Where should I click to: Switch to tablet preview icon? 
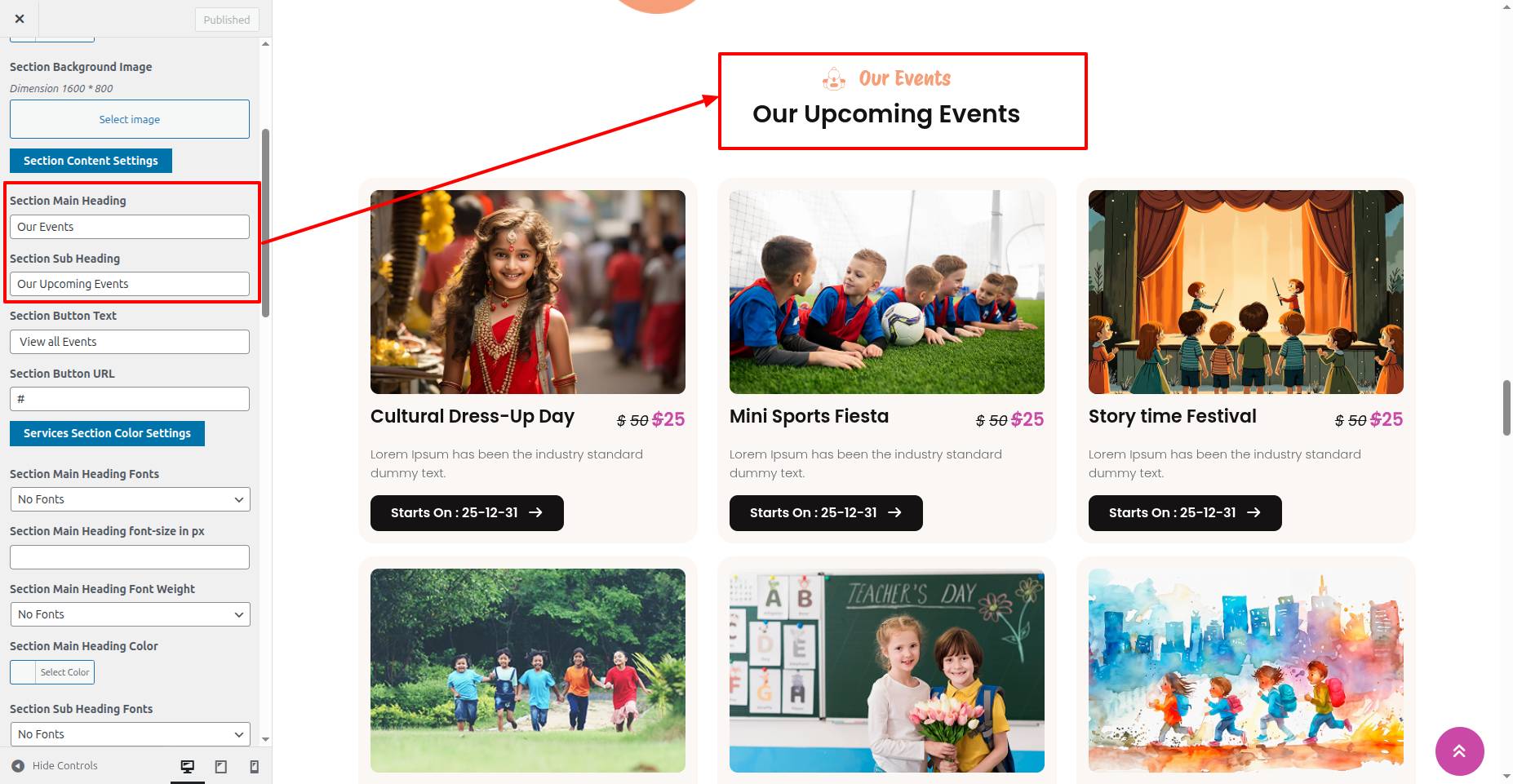(x=221, y=766)
